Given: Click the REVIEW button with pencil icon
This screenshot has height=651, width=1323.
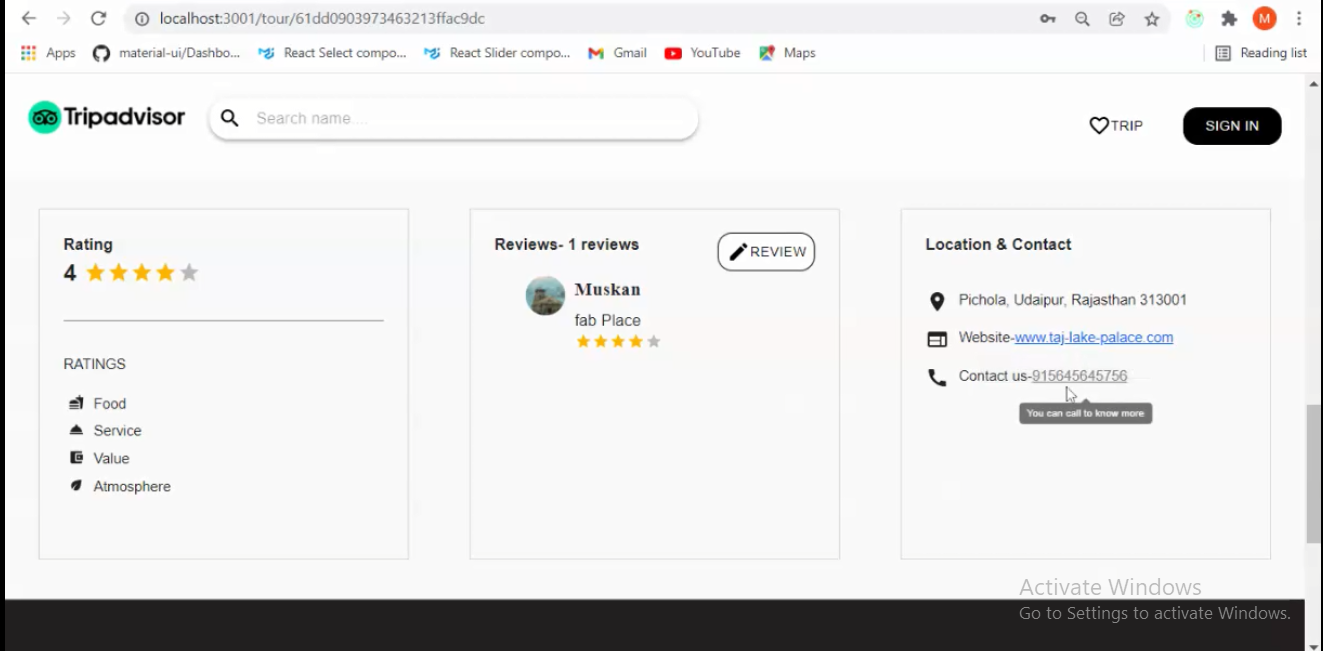Looking at the screenshot, I should click(x=766, y=251).
